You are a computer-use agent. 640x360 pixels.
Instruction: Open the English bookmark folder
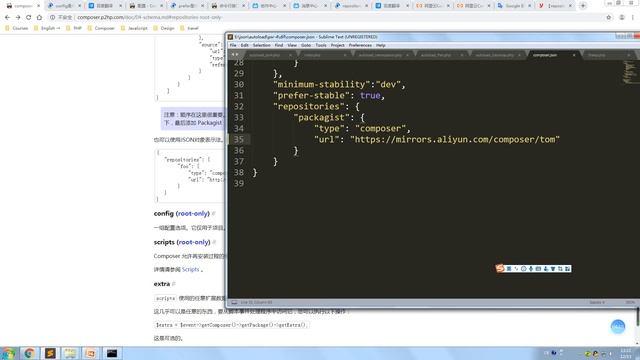click(x=47, y=28)
